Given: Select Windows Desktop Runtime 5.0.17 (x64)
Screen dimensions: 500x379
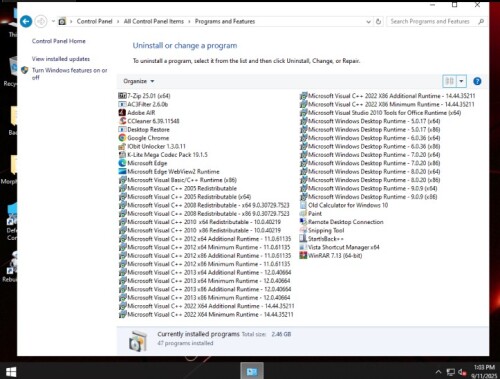Looking at the screenshot, I should pos(370,121).
